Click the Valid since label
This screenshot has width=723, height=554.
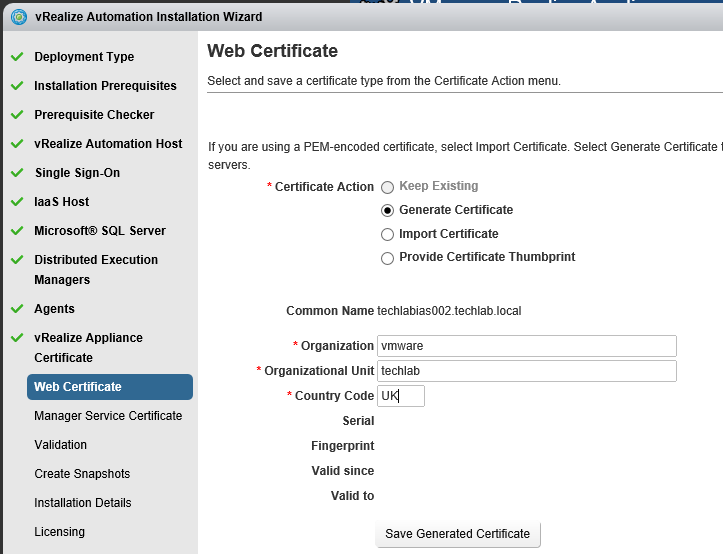(343, 471)
